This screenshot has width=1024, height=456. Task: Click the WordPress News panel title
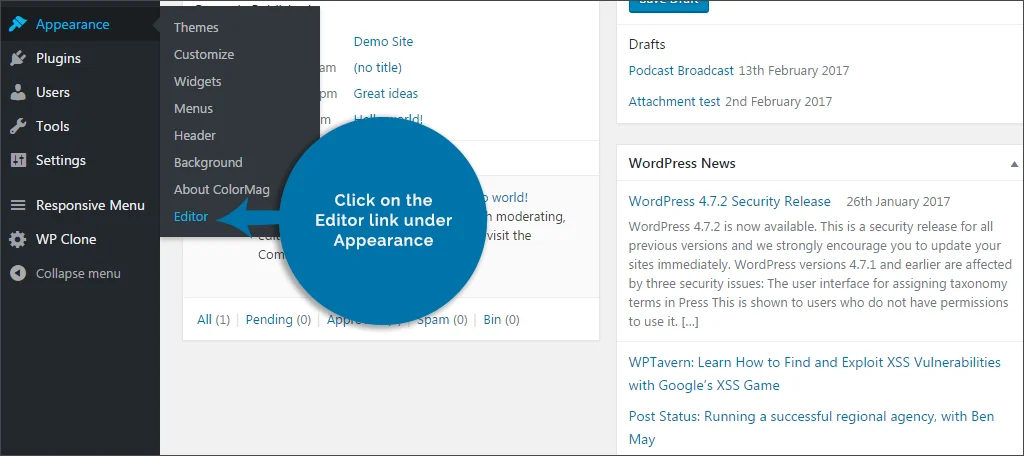pos(682,163)
